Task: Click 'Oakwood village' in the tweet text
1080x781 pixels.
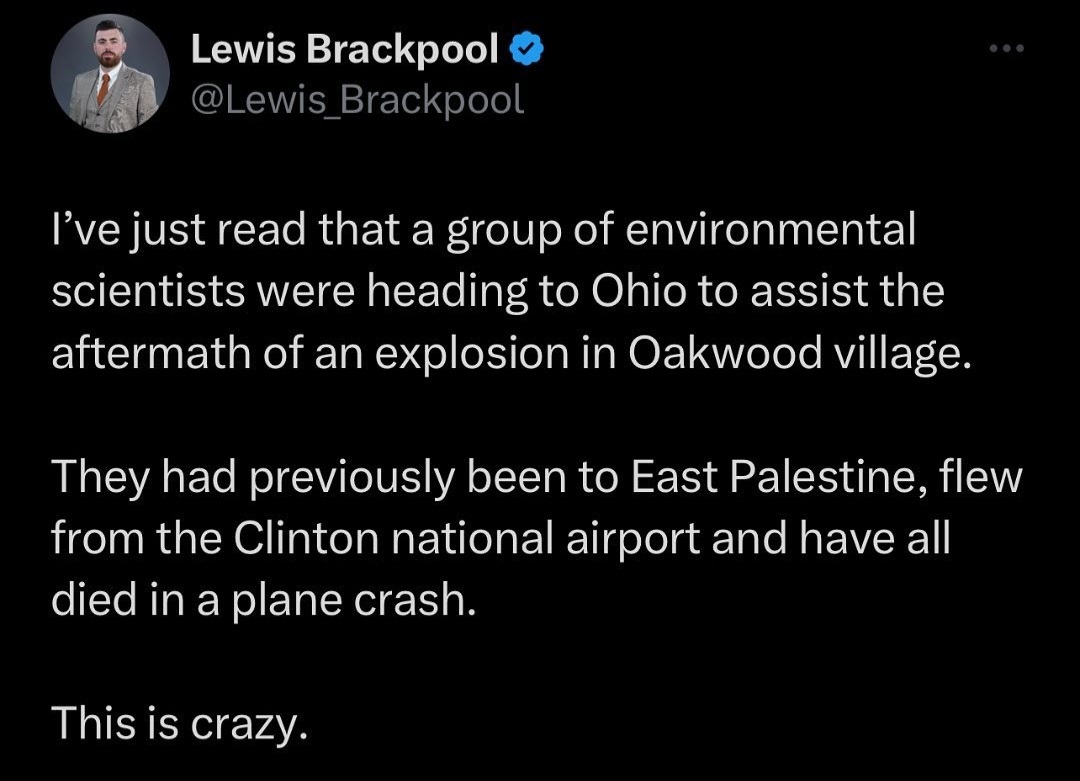Action: pyautogui.click(x=799, y=353)
